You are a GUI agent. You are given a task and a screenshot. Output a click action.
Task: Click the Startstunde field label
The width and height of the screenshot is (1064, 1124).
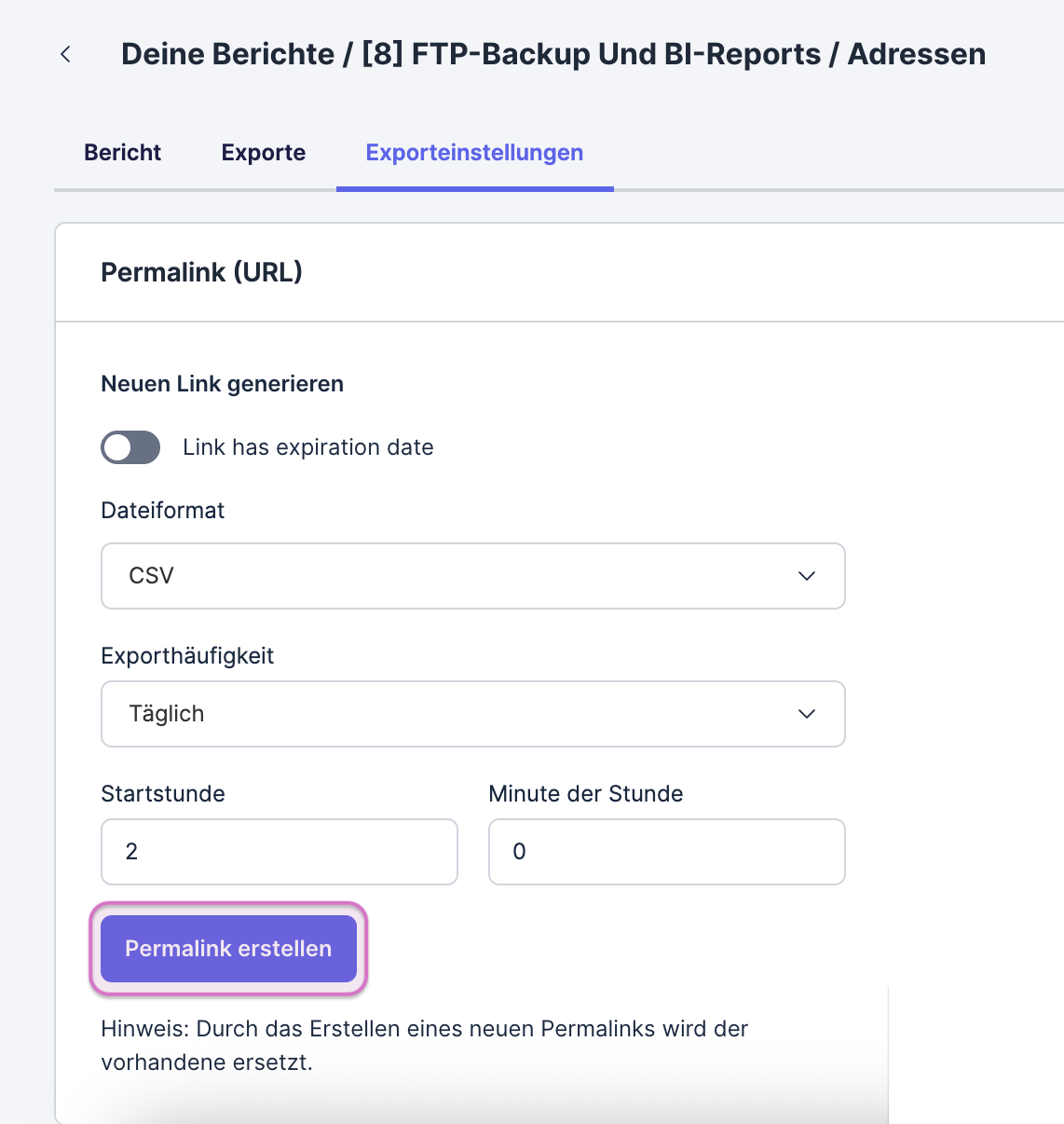[x=163, y=794]
